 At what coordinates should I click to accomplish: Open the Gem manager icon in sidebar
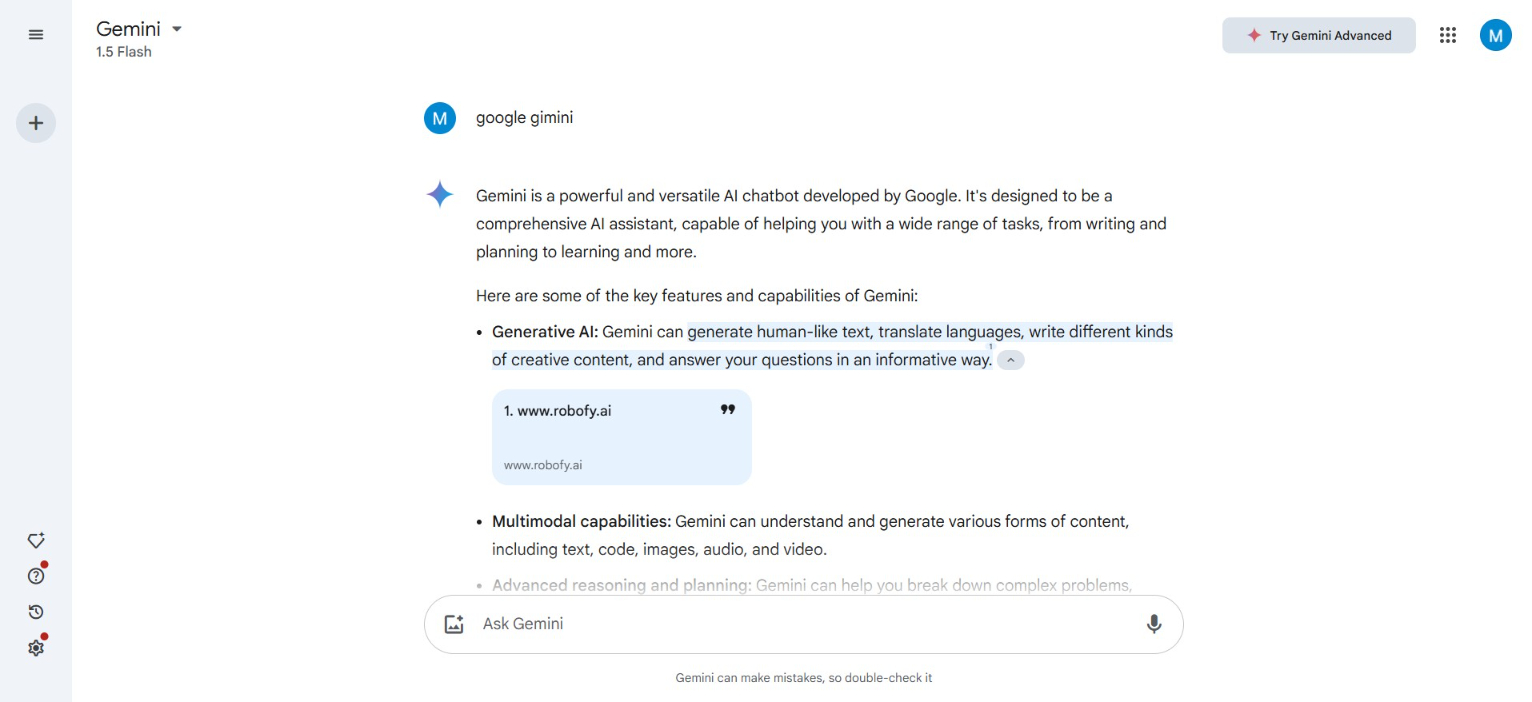click(36, 541)
